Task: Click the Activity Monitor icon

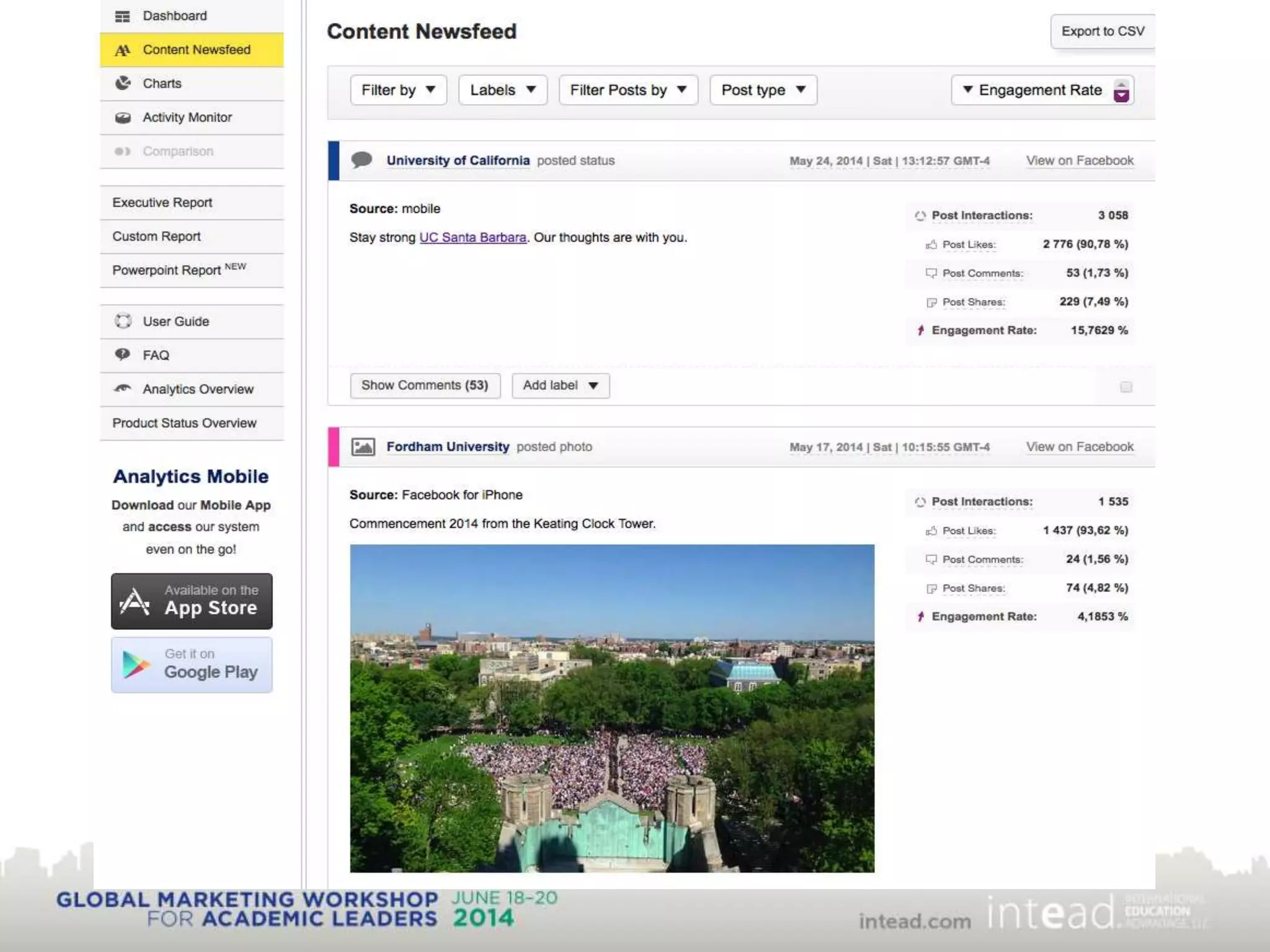Action: 123,117
